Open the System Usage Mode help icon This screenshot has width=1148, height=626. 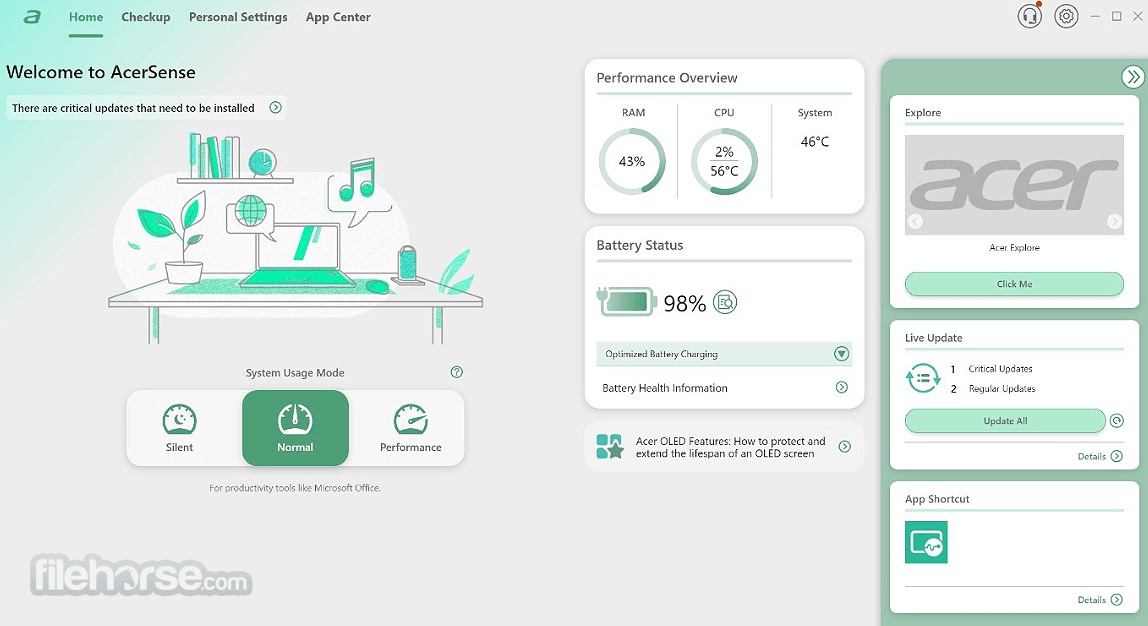[x=457, y=372]
